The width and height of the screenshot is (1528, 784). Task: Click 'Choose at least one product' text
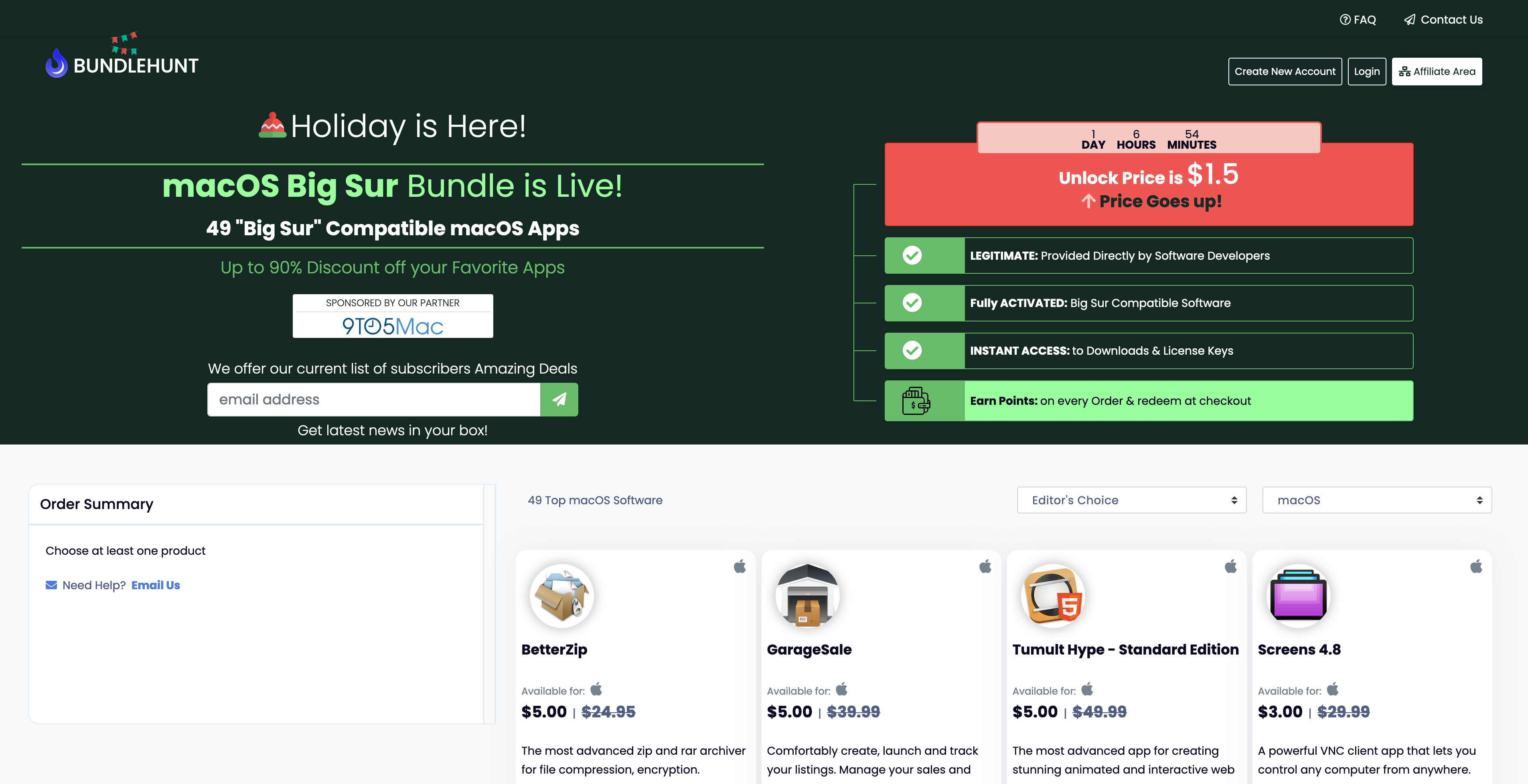point(125,551)
